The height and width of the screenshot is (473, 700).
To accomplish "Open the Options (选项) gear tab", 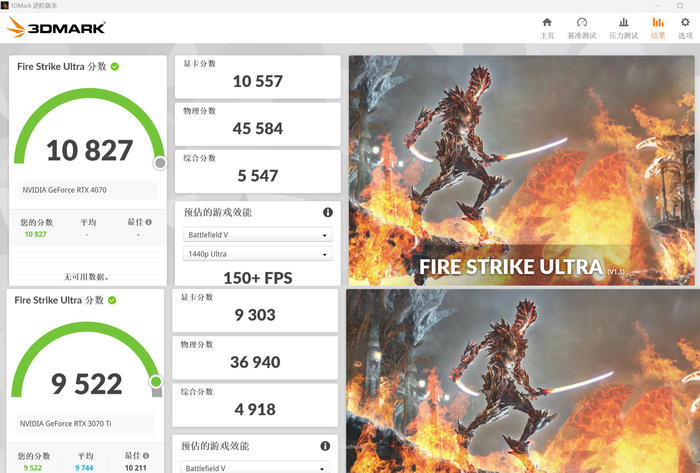I will (685, 28).
